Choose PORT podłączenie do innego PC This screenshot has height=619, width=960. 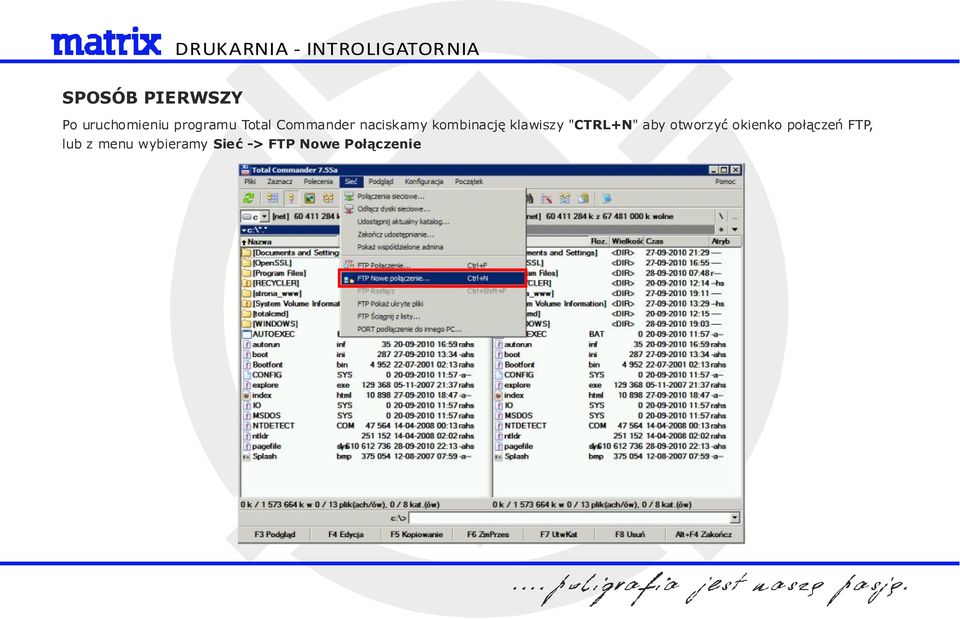pyautogui.click(x=432, y=329)
